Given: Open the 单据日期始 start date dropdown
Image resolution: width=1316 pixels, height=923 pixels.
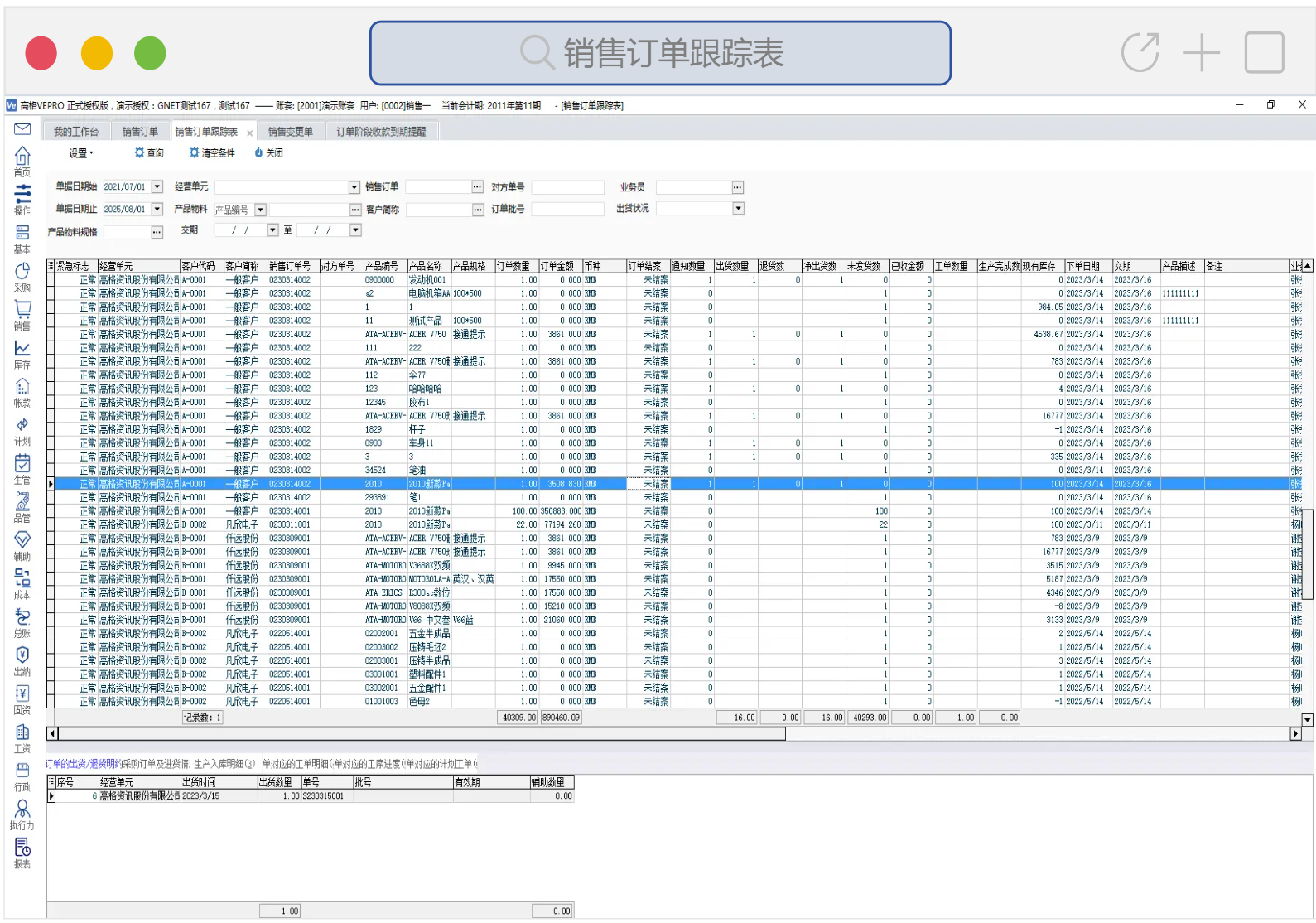Looking at the screenshot, I should click(x=157, y=187).
